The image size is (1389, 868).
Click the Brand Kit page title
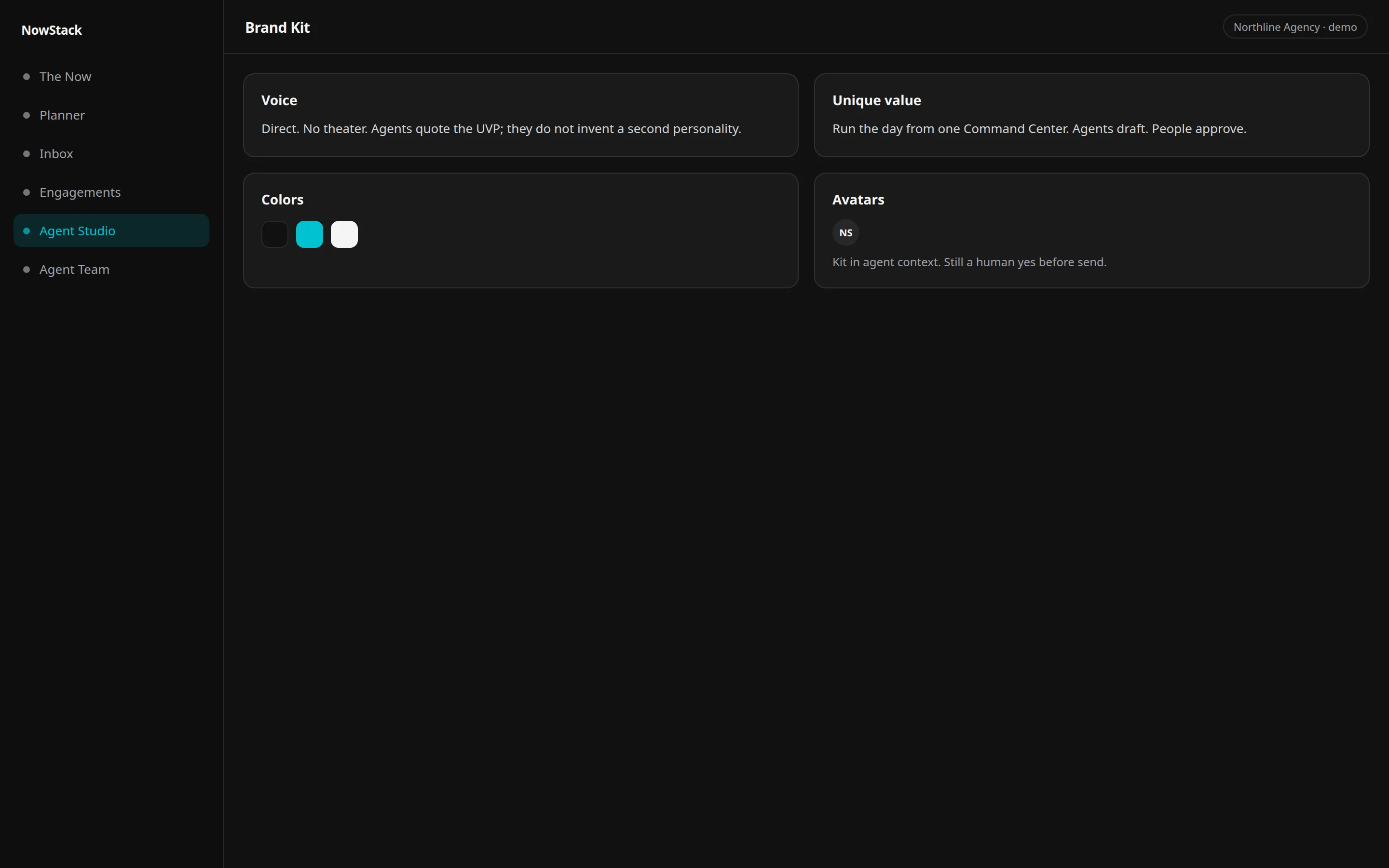(x=277, y=27)
